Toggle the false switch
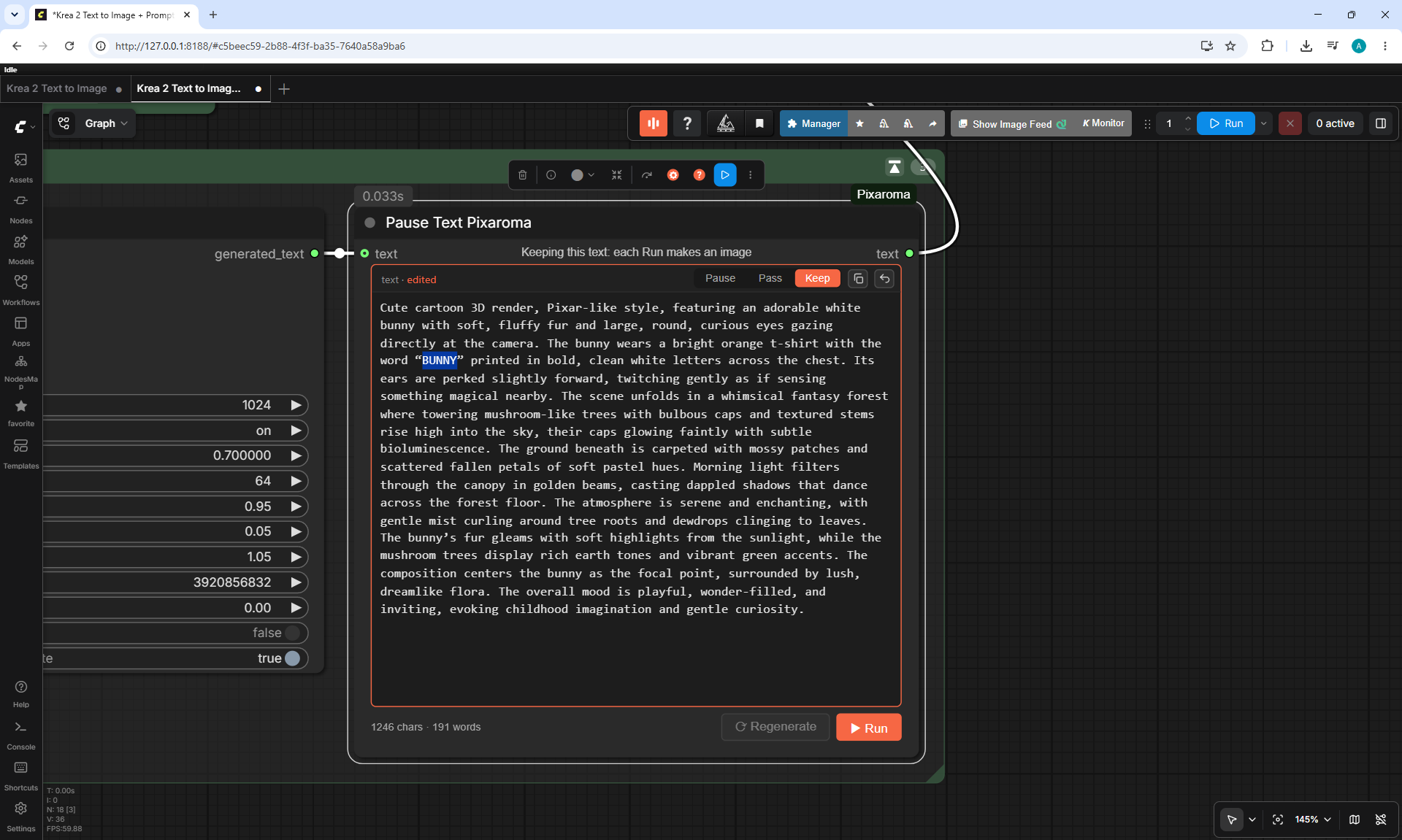 coord(293,633)
